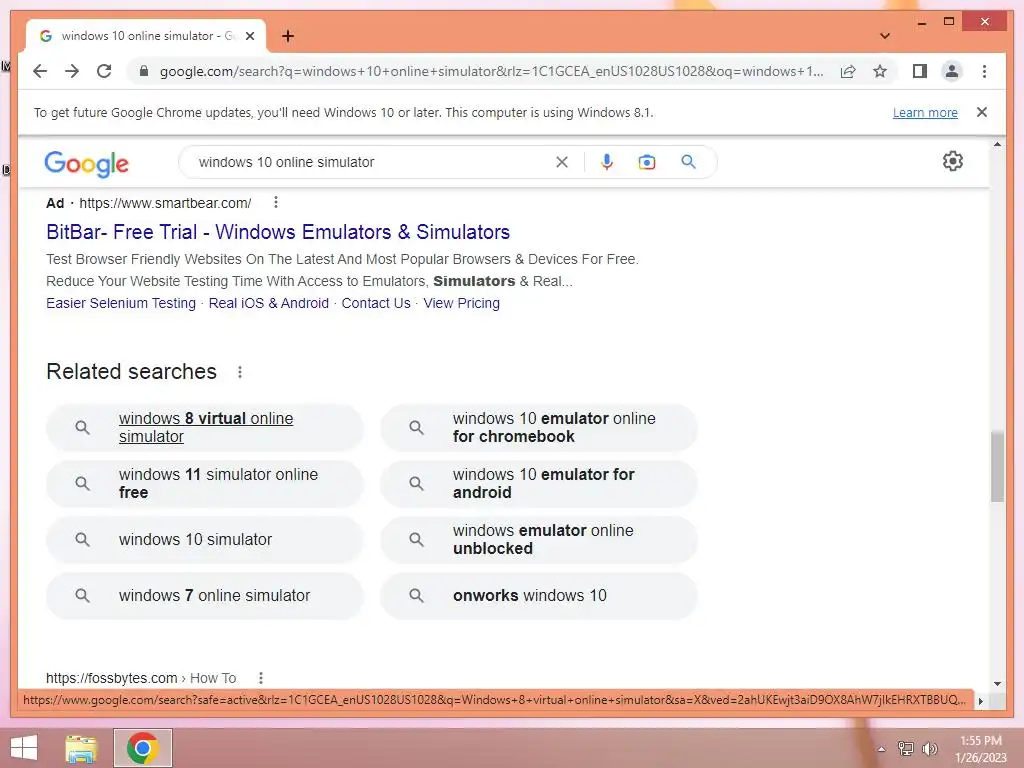Open the tab search chevron
This screenshot has width=1024, height=768.
(x=885, y=36)
